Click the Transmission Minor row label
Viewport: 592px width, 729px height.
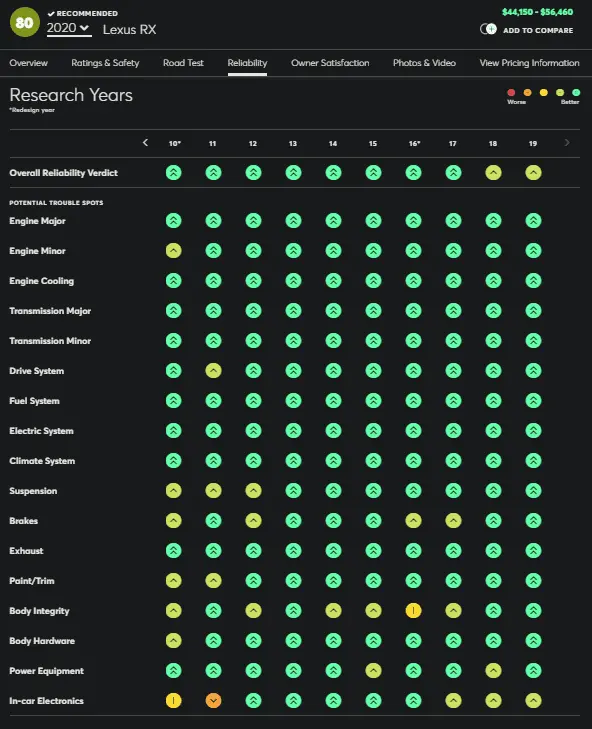pyautogui.click(x=50, y=341)
